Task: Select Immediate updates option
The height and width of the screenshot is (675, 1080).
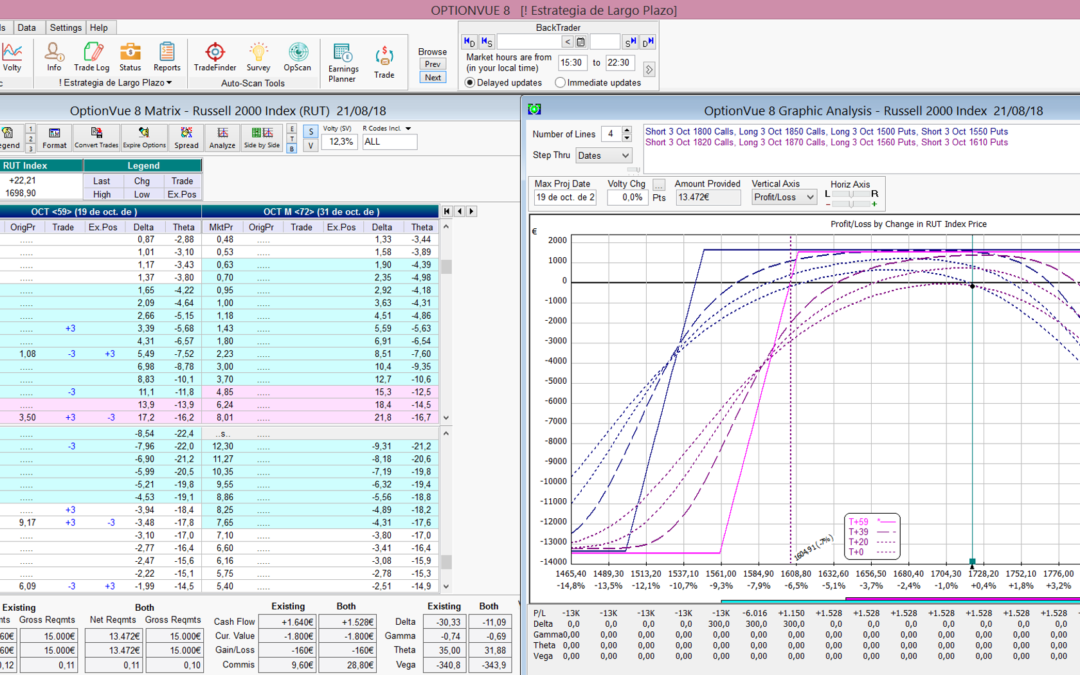Action: coord(561,83)
